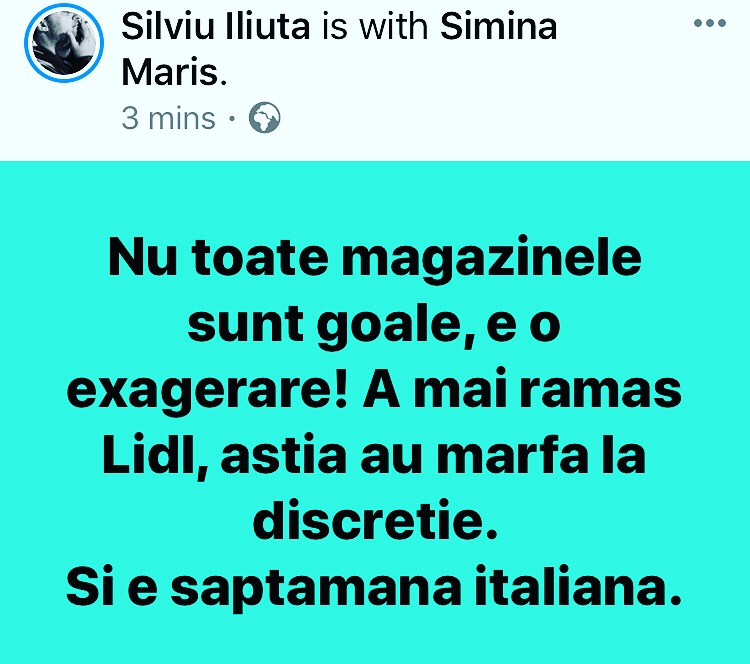Viewport: 750px width, 664px height.
Task: Open Silvius Iliuta's profile picture
Action: click(x=64, y=43)
